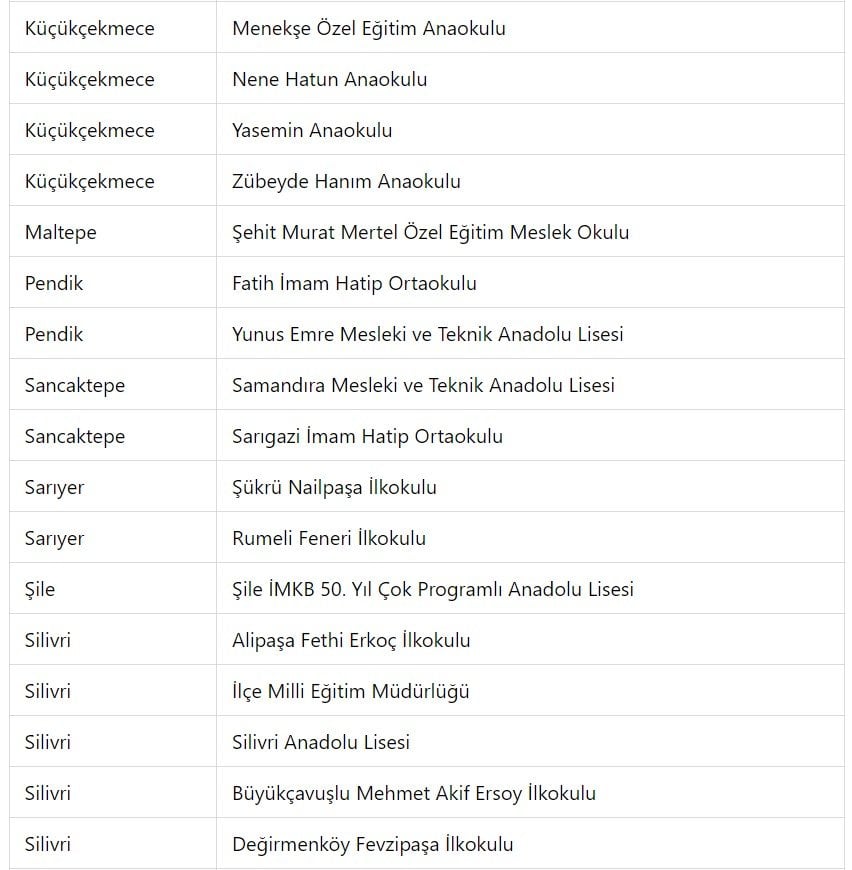This screenshot has width=852, height=870.
Task: Click the Maltepe district cell
Action: click(61, 233)
